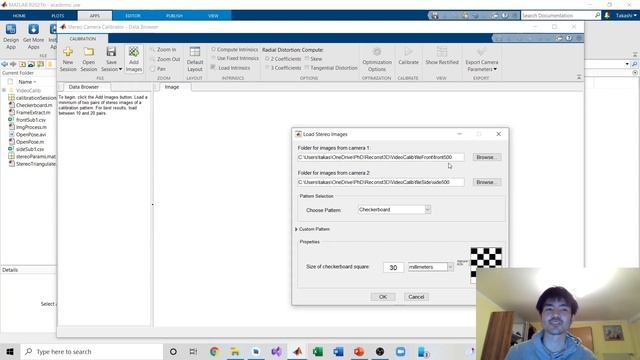Click the Windows taskbar search box
Screen dimensions: 640x360
click(91, 351)
